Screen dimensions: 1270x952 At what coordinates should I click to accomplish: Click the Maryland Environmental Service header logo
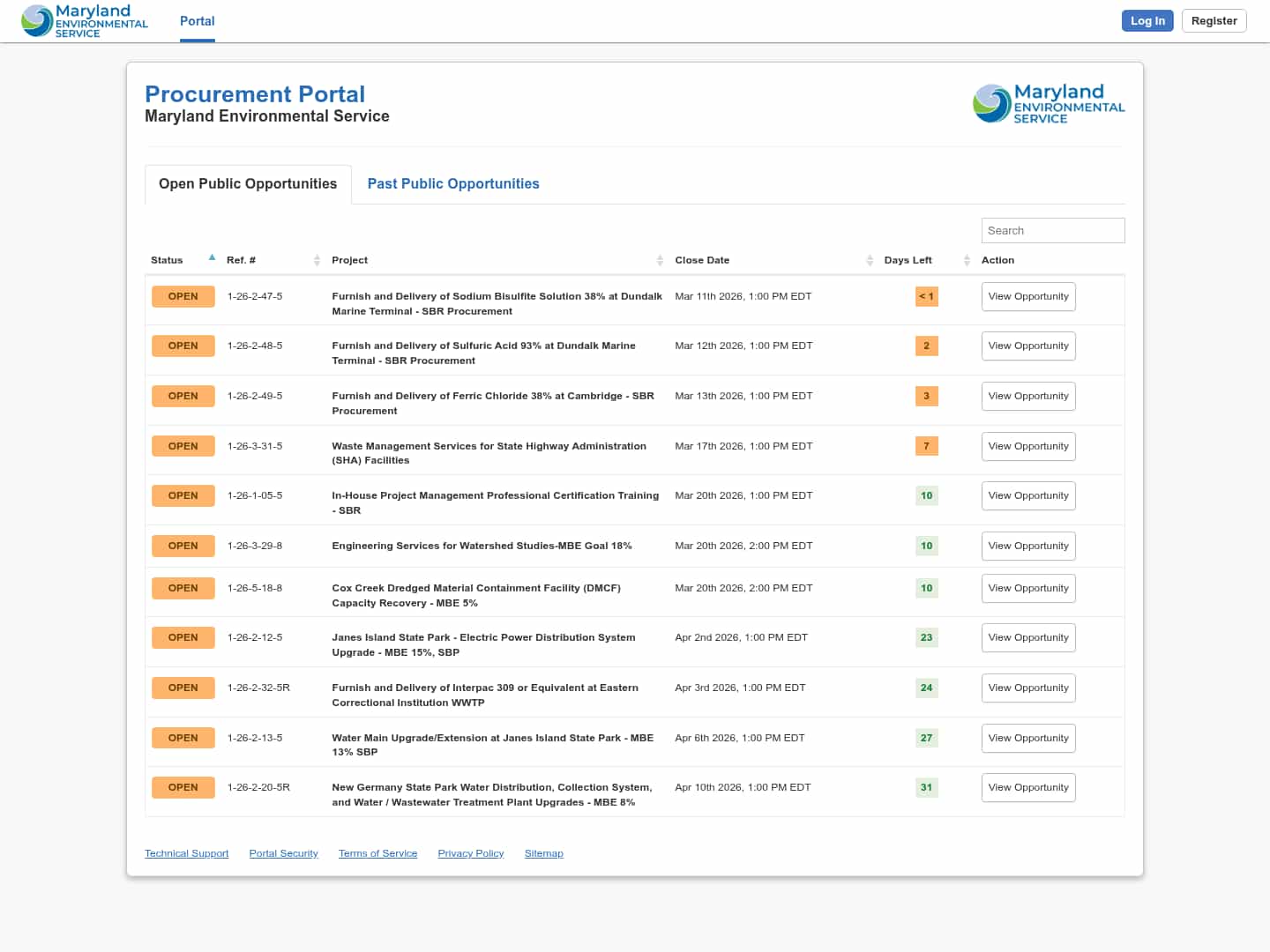pyautogui.click(x=85, y=21)
